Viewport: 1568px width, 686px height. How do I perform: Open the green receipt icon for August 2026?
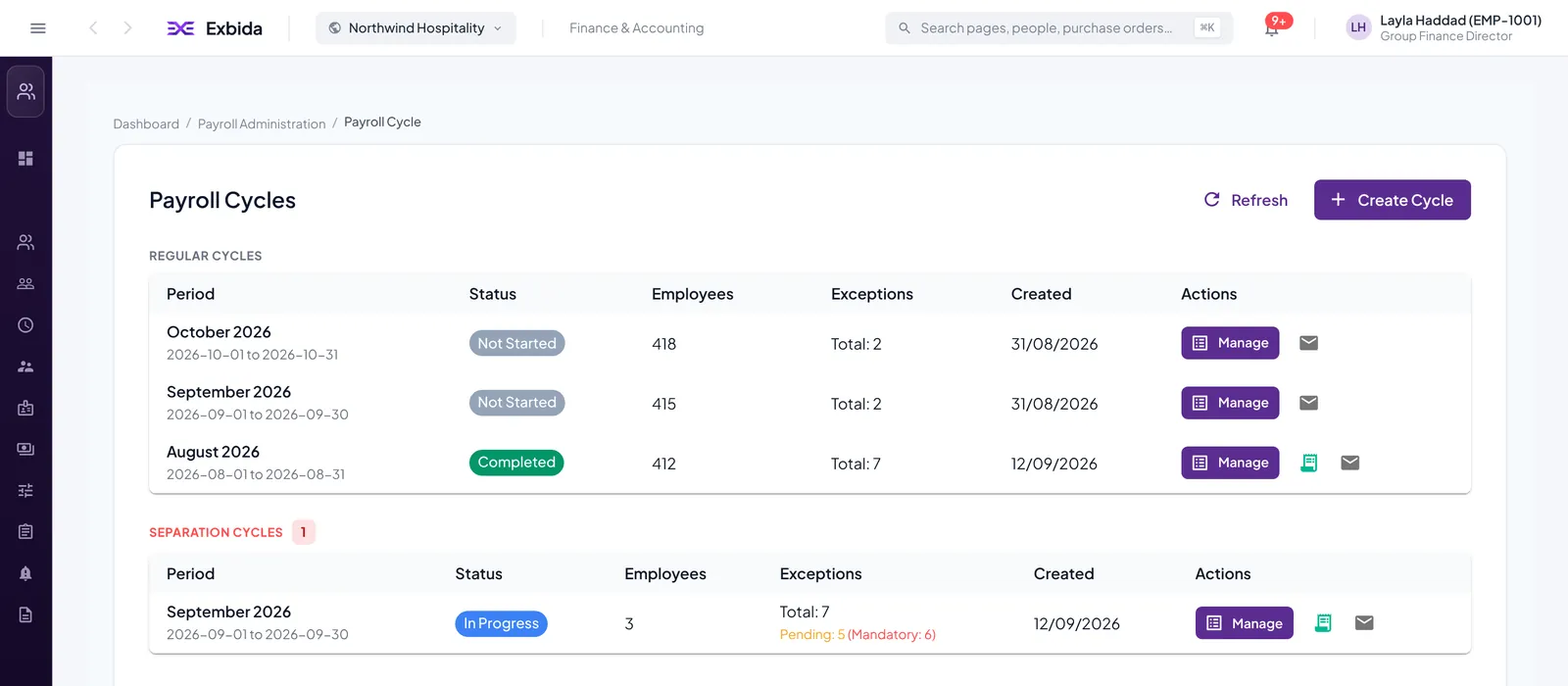point(1308,463)
